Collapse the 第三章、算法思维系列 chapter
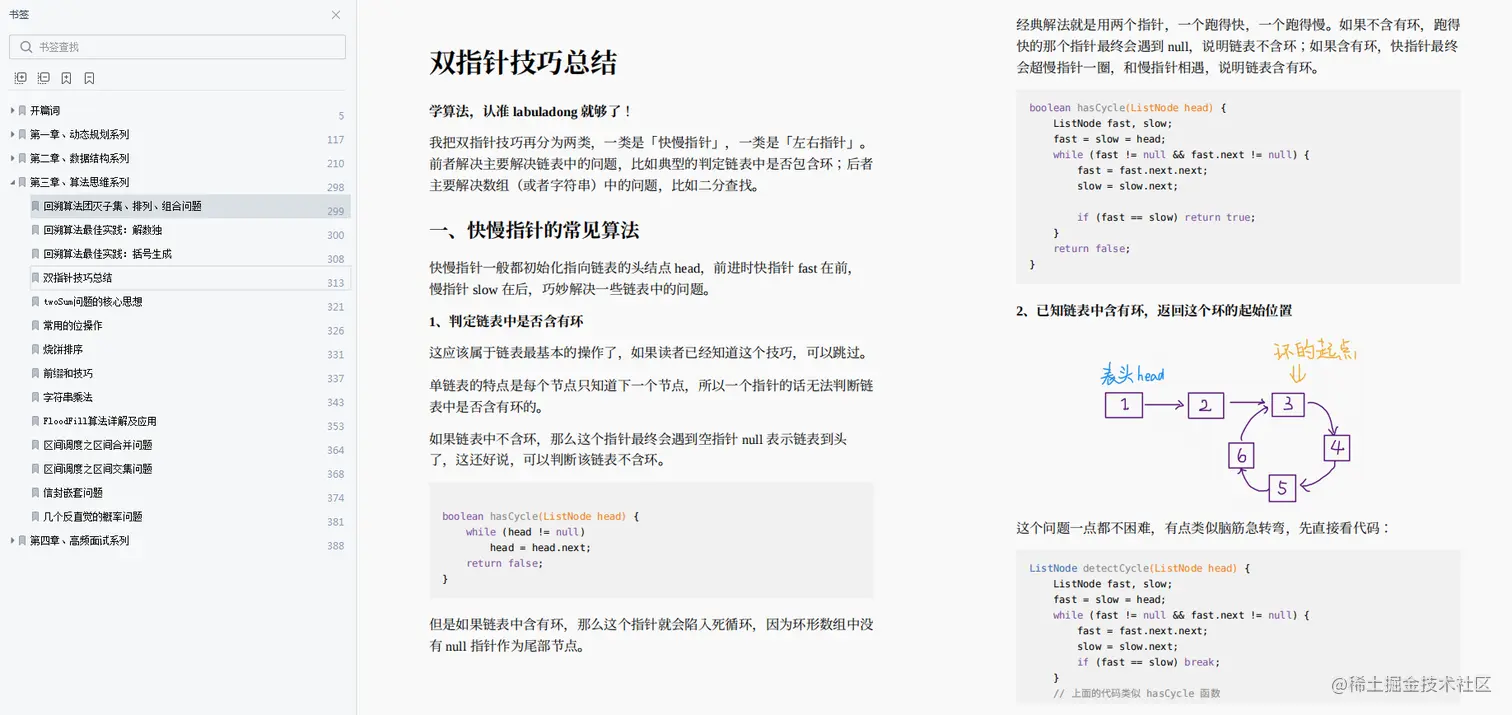 (x=11, y=182)
